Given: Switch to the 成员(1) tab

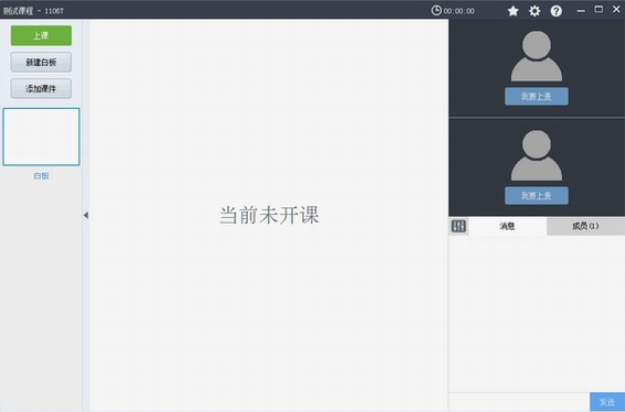Looking at the screenshot, I should 585,226.
